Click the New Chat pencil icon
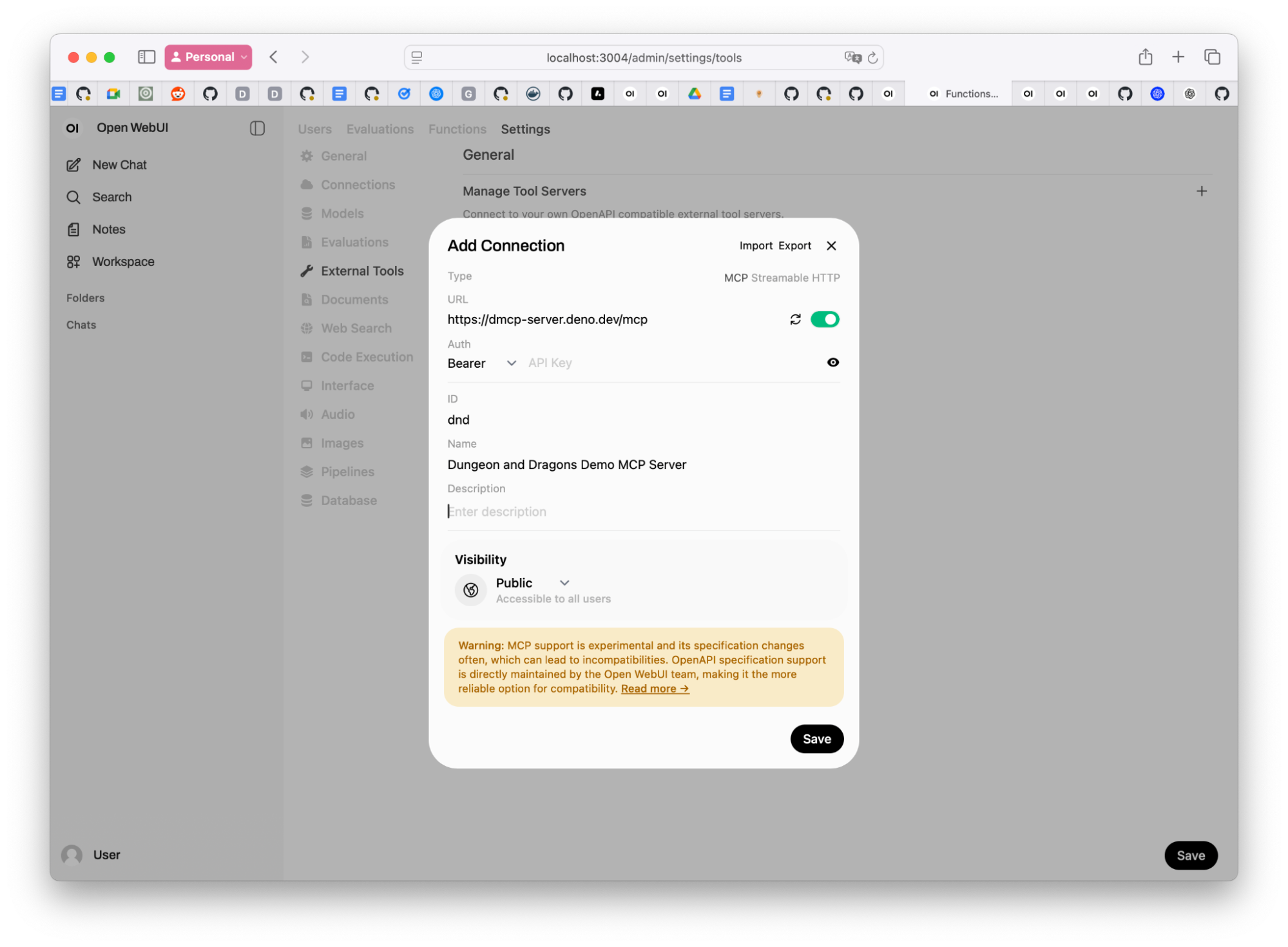 pos(73,165)
